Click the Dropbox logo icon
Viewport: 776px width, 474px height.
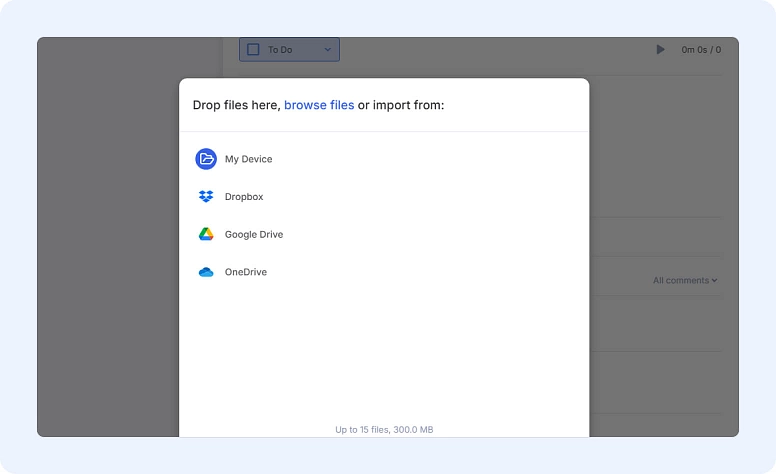206,197
